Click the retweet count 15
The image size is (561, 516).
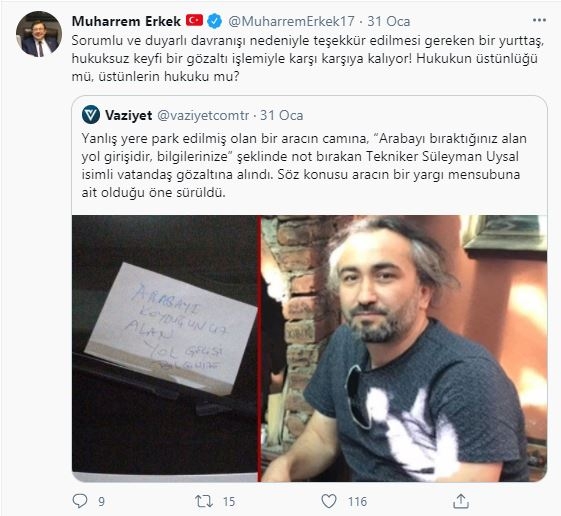pyautogui.click(x=229, y=501)
